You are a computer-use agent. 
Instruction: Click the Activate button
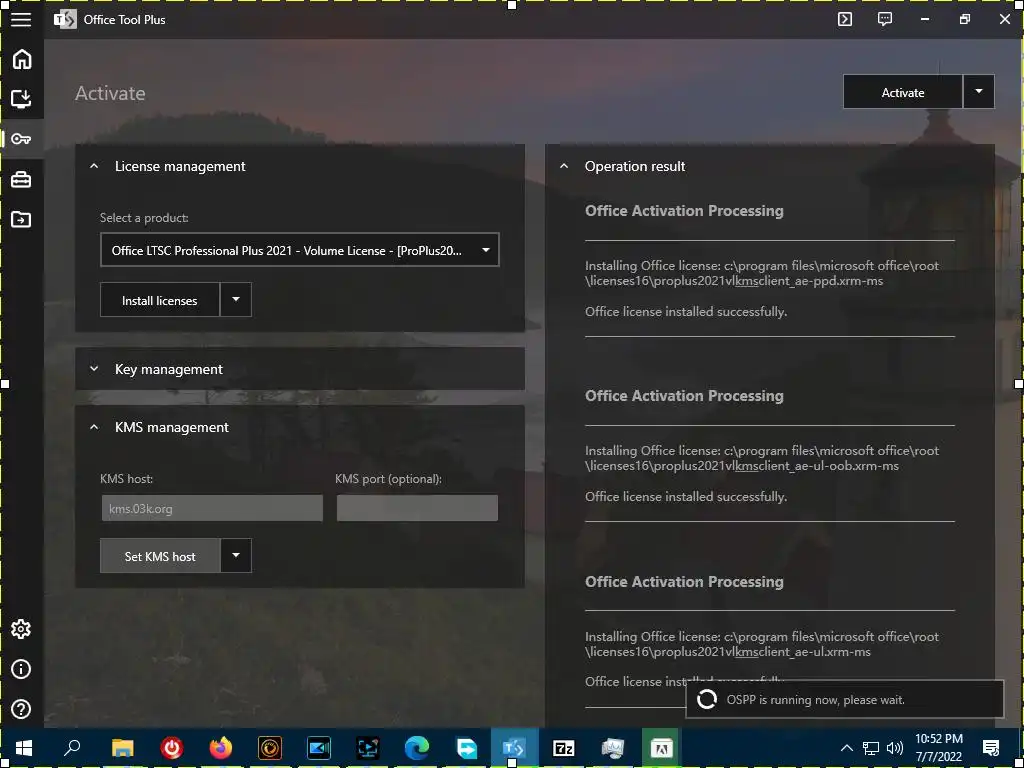click(x=903, y=92)
